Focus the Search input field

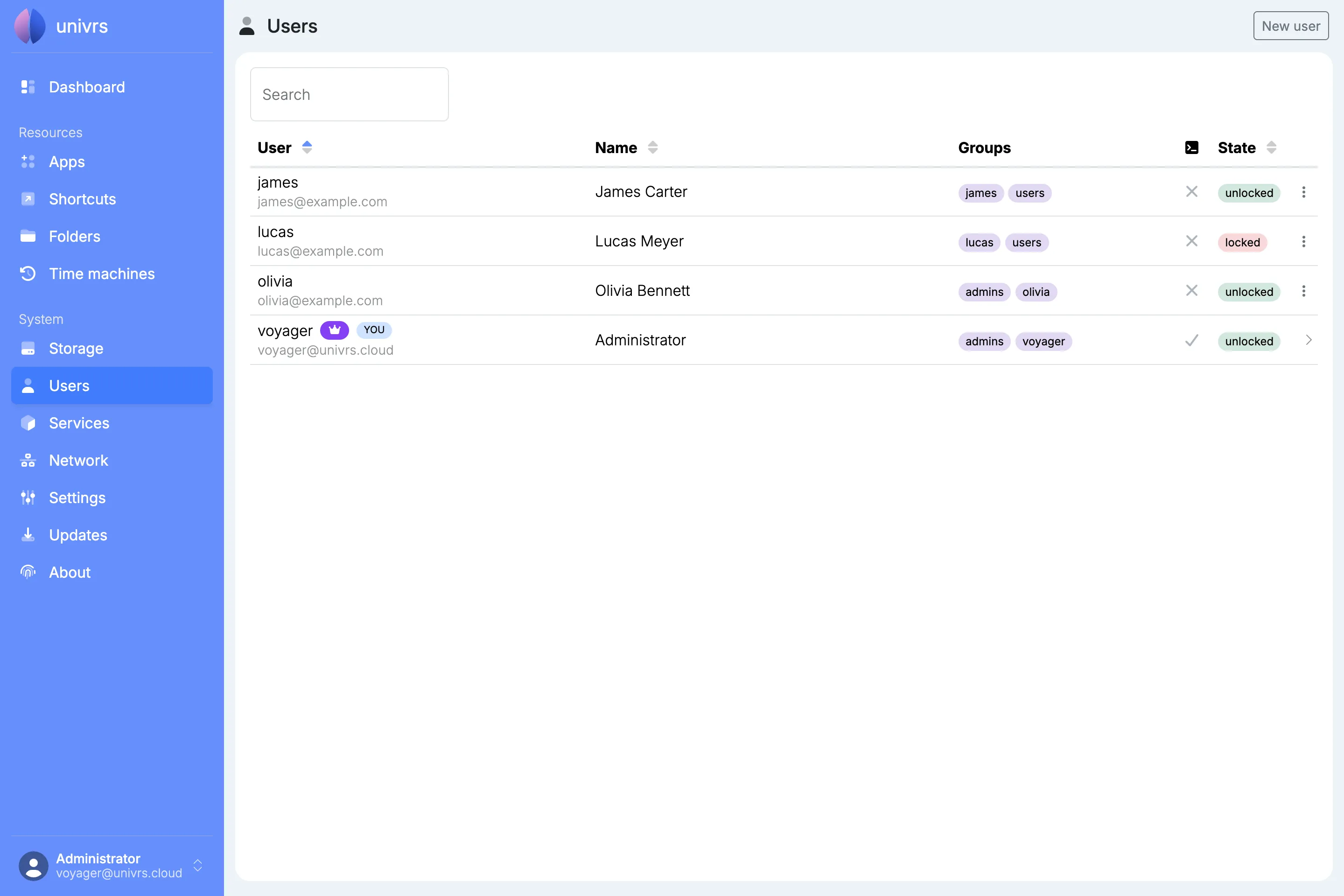[x=349, y=94]
